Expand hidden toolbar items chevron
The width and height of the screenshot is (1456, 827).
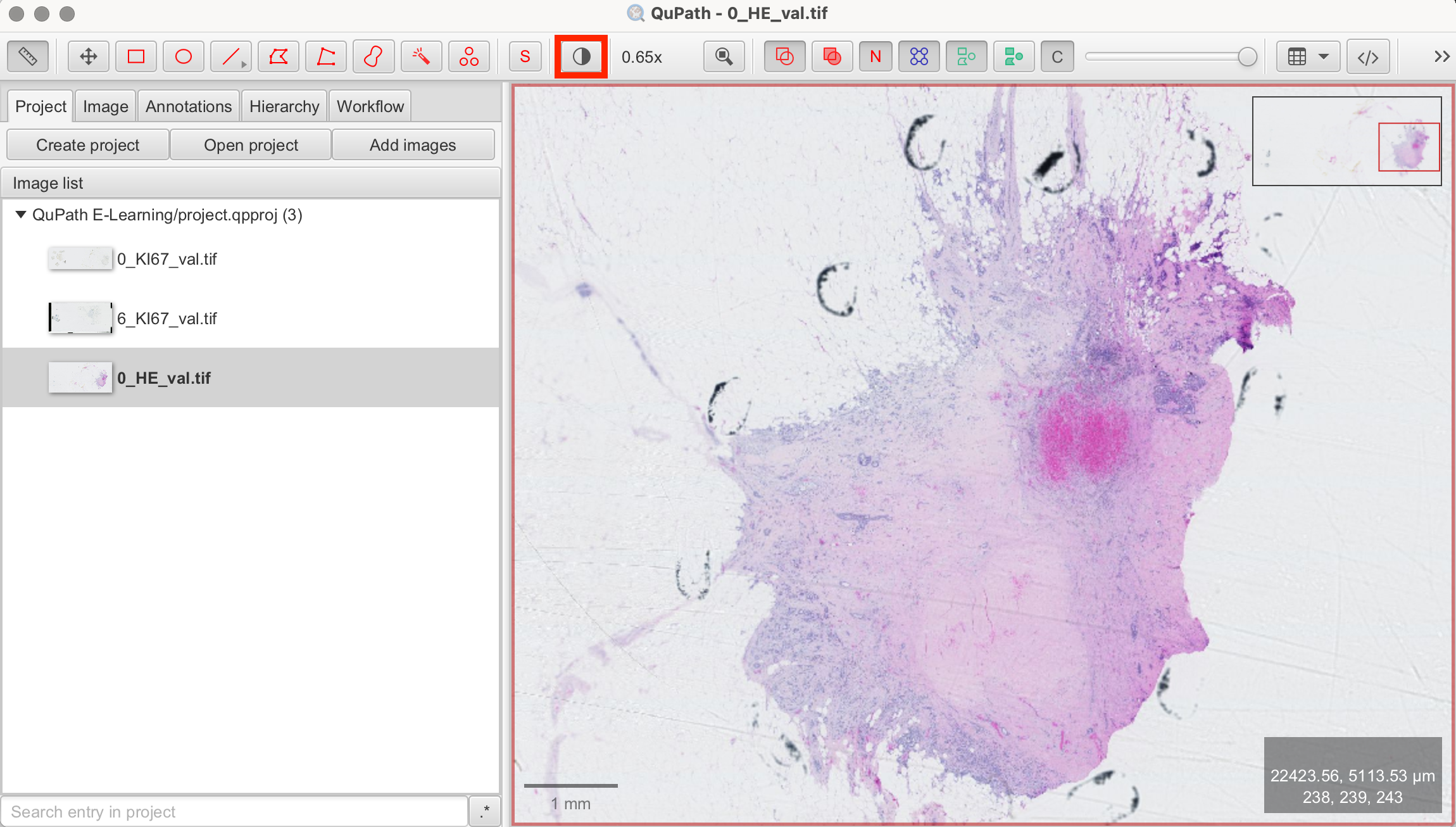(1441, 57)
